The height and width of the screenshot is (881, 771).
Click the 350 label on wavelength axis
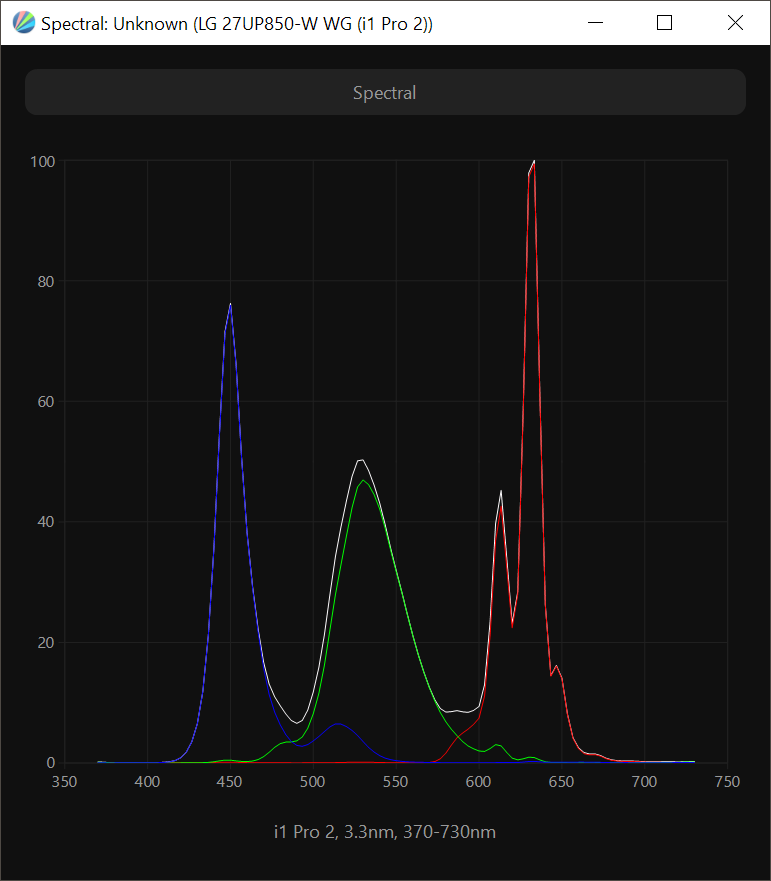pos(65,782)
